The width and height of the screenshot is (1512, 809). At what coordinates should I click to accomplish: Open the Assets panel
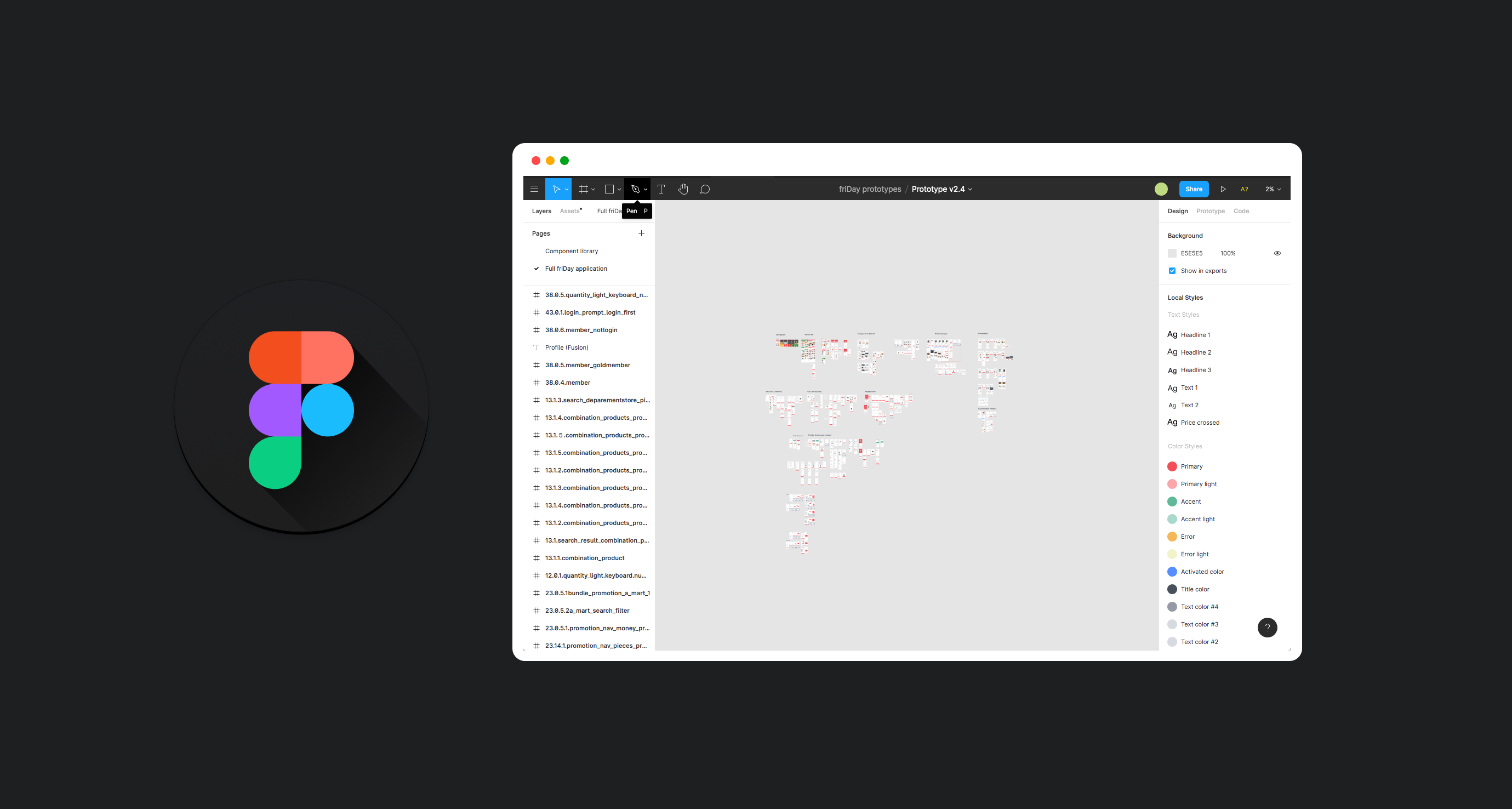(x=570, y=211)
